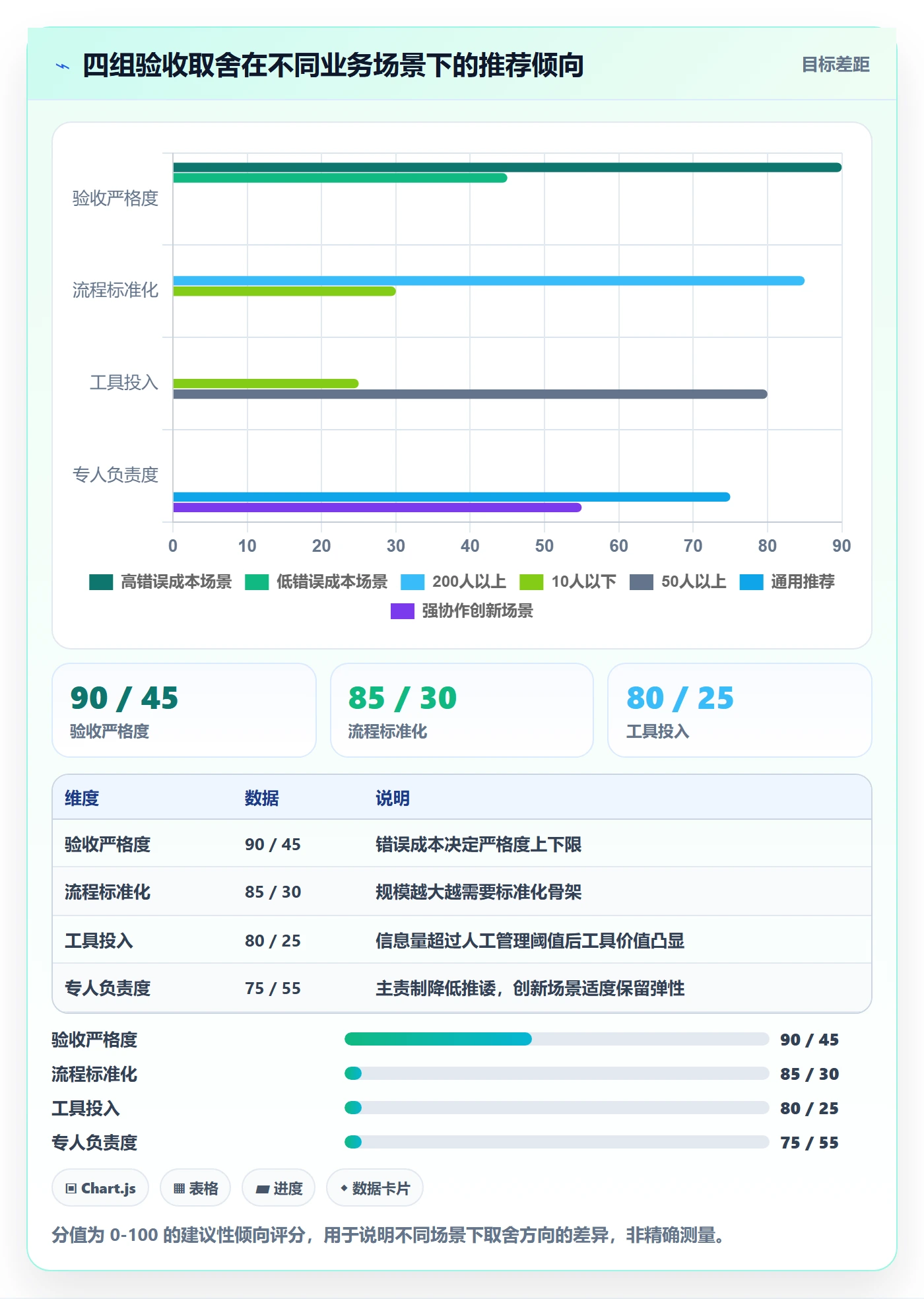
Task: Toggle 200人以上 legend item
Action: click(x=453, y=582)
